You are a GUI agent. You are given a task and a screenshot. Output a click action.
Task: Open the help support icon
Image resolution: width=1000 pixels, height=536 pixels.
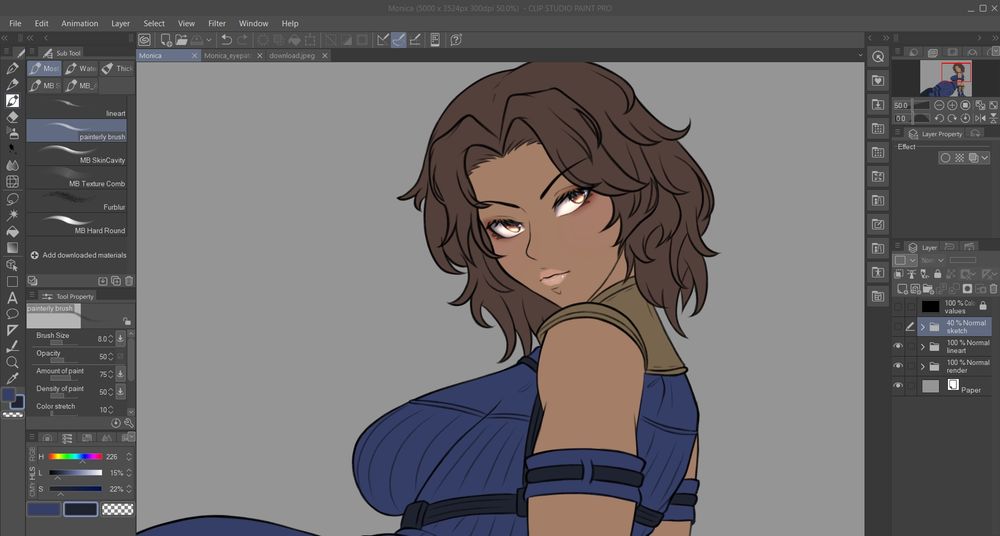coord(456,40)
